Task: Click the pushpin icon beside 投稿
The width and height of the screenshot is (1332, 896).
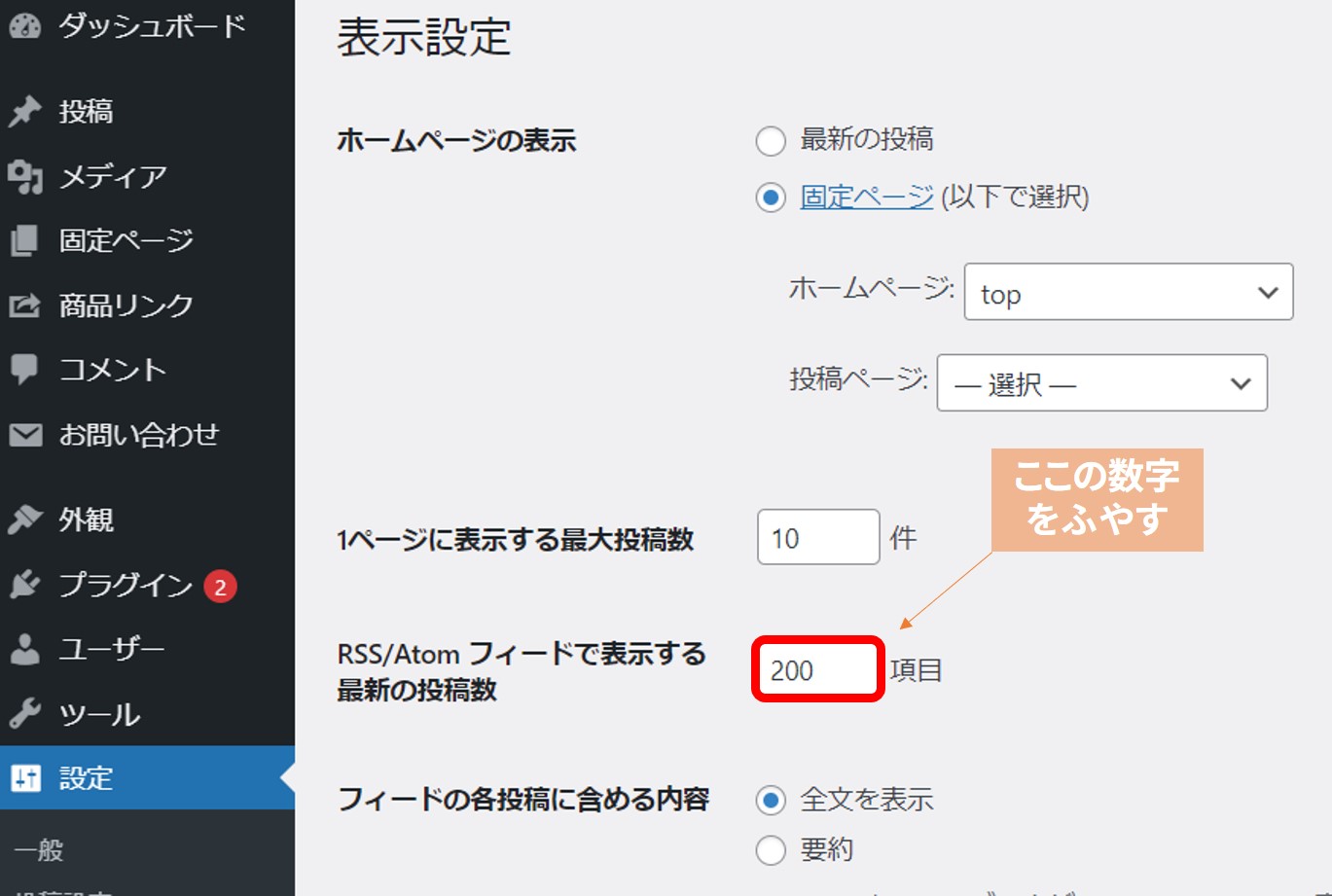Action: coord(25,112)
